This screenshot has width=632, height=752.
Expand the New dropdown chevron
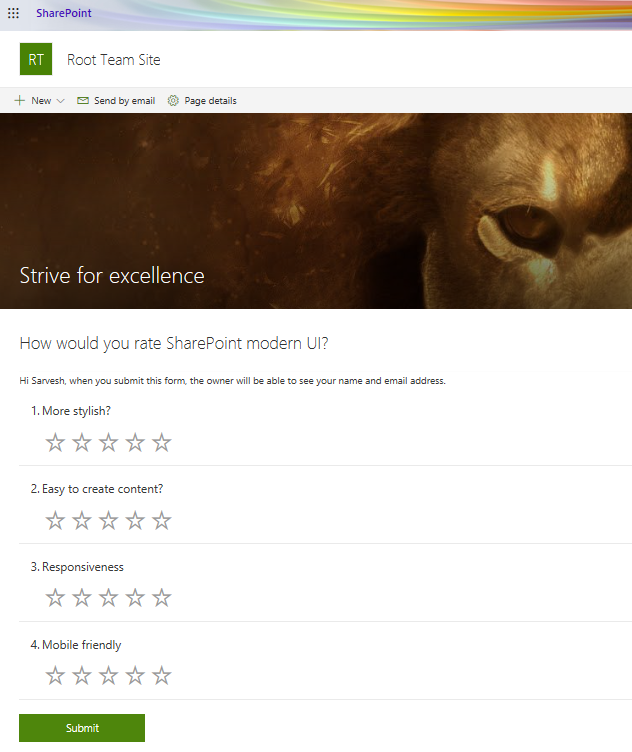[x=60, y=101]
